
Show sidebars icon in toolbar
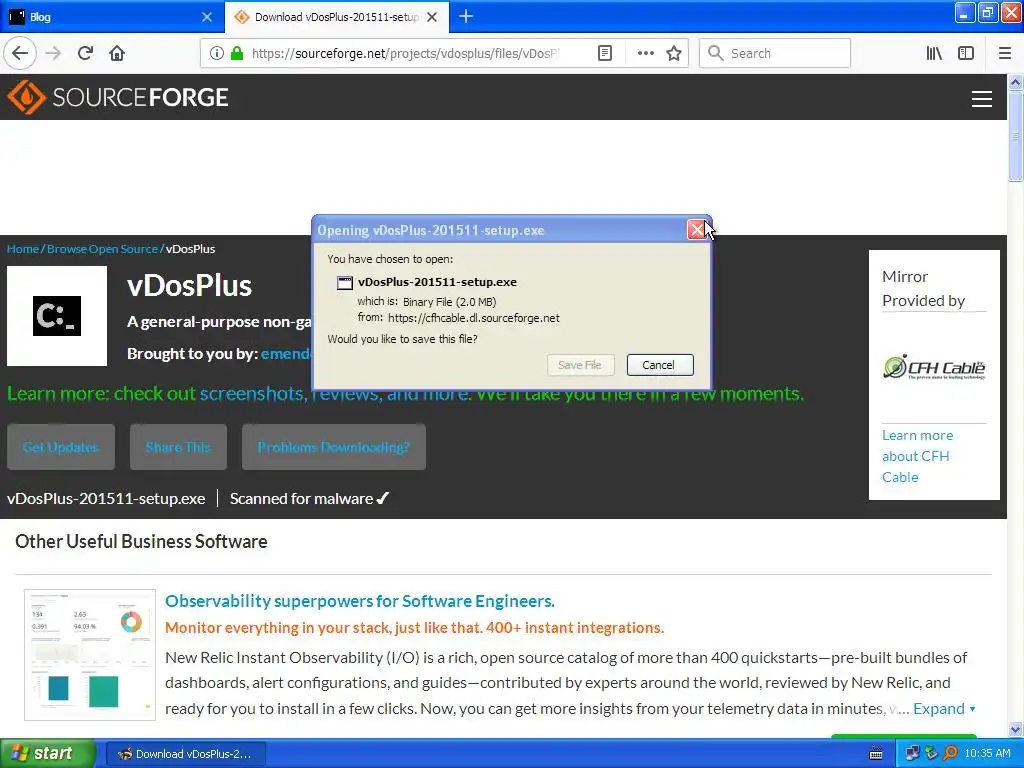(x=966, y=53)
